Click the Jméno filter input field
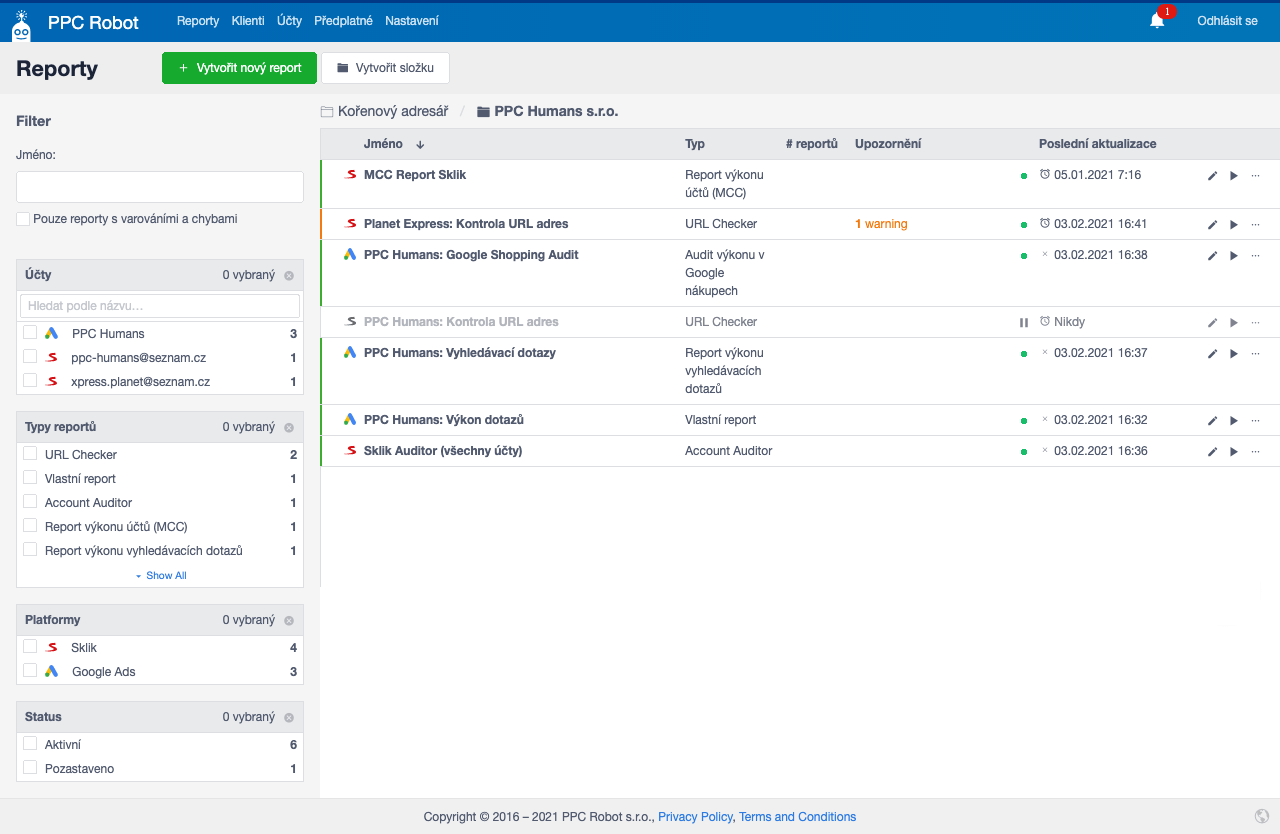This screenshot has width=1280, height=834. tap(160, 187)
